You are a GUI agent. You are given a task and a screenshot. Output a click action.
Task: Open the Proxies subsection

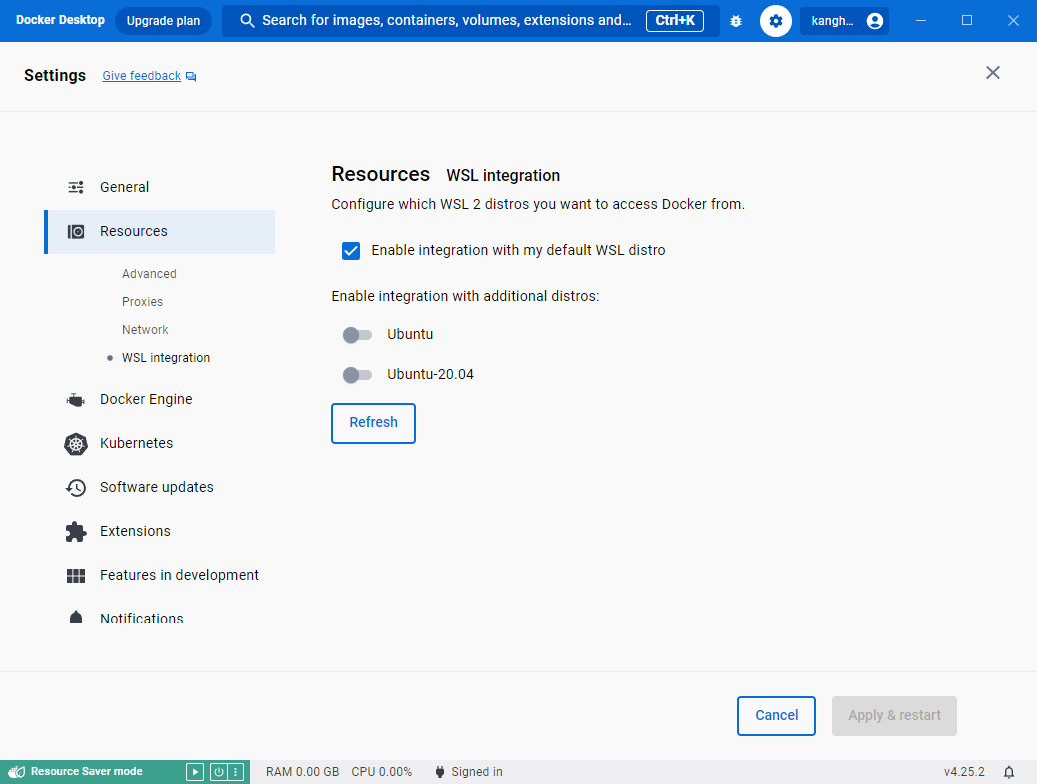142,302
